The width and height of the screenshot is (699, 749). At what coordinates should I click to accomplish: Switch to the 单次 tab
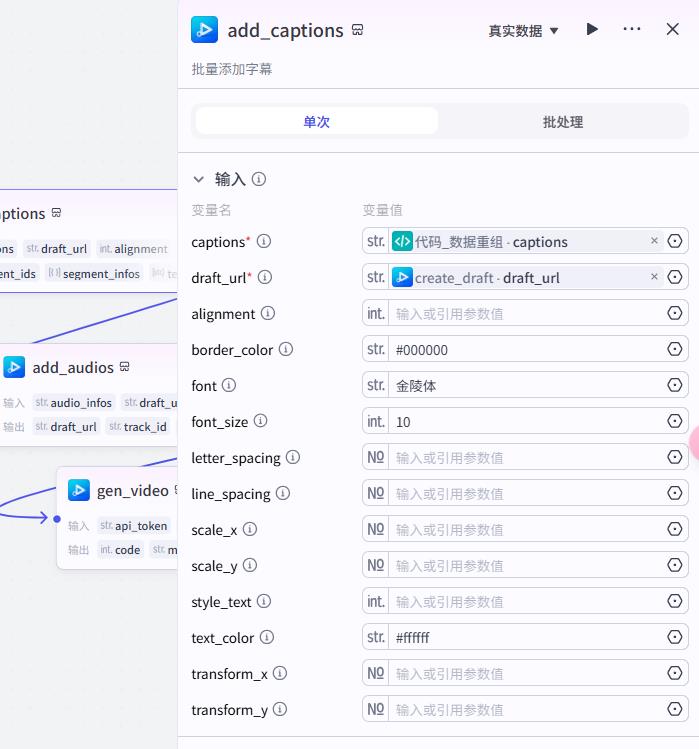click(x=316, y=121)
